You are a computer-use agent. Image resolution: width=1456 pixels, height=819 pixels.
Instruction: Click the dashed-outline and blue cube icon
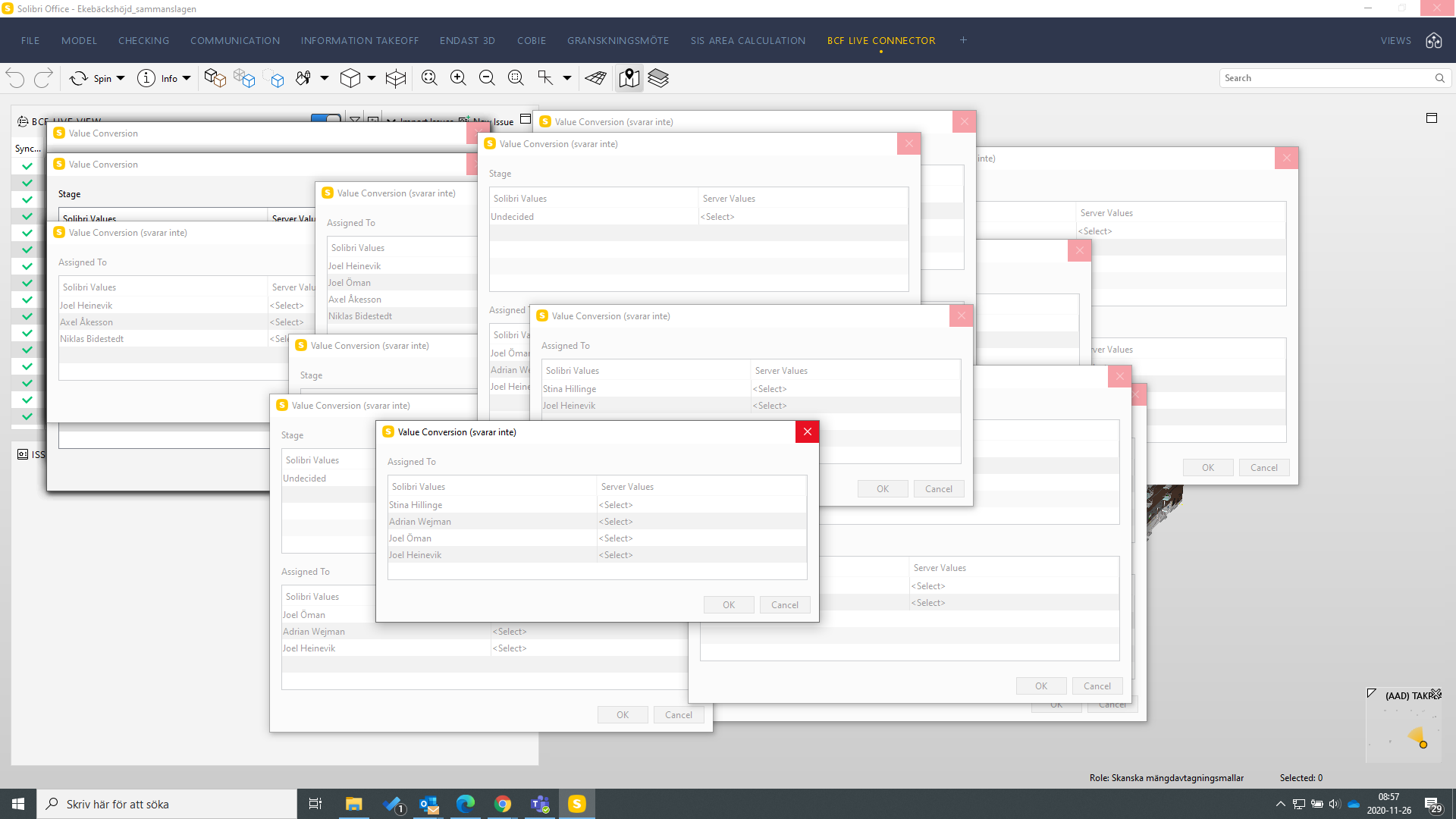(274, 78)
